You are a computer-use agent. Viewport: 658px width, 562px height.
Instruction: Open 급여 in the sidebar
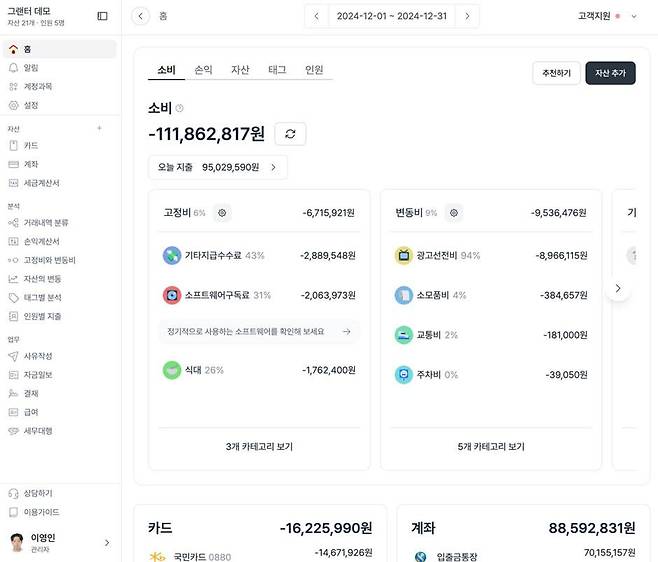[59, 412]
